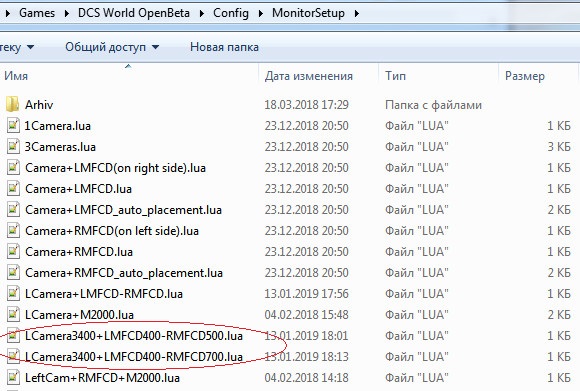Viewport: 580px width, 391px height.
Task: Select file name Camera+RMFCD.lua
Action: pos(79,252)
